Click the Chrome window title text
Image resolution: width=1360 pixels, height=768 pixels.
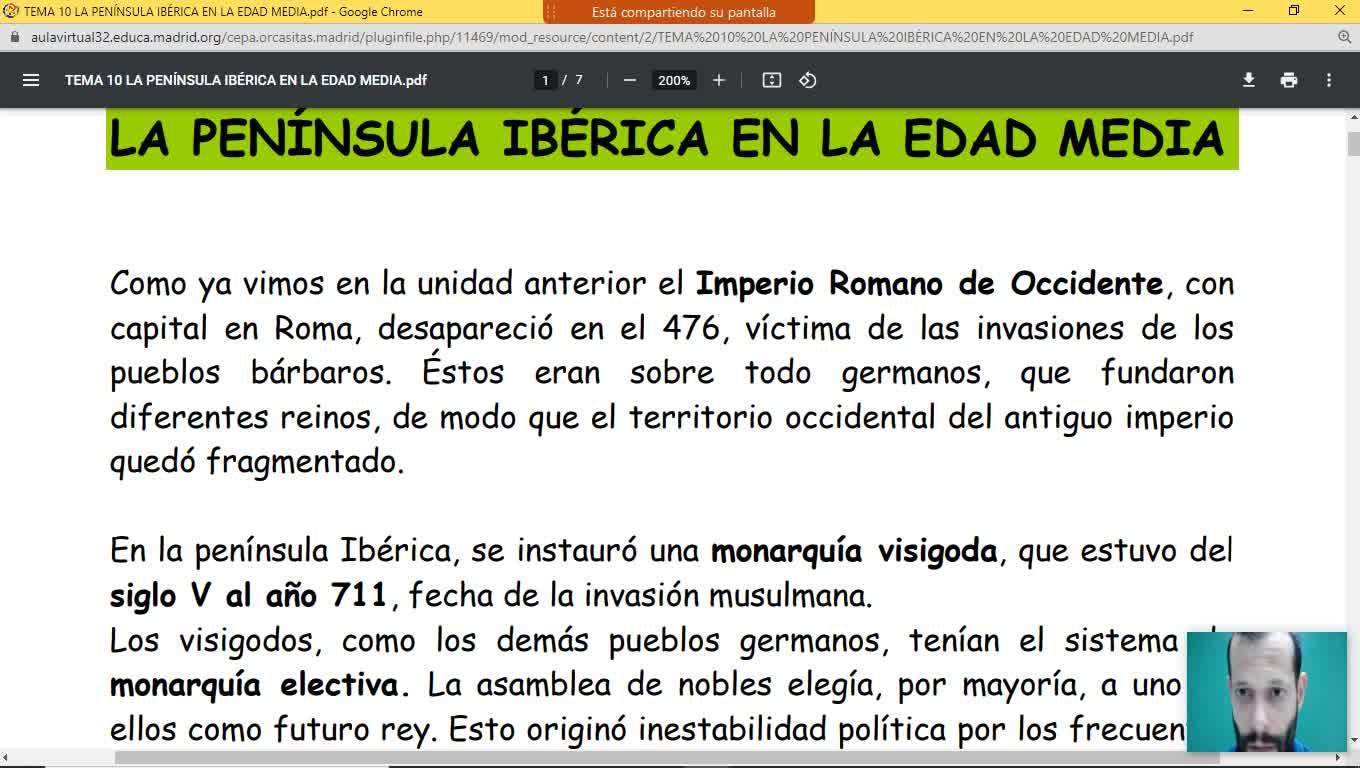(x=223, y=12)
